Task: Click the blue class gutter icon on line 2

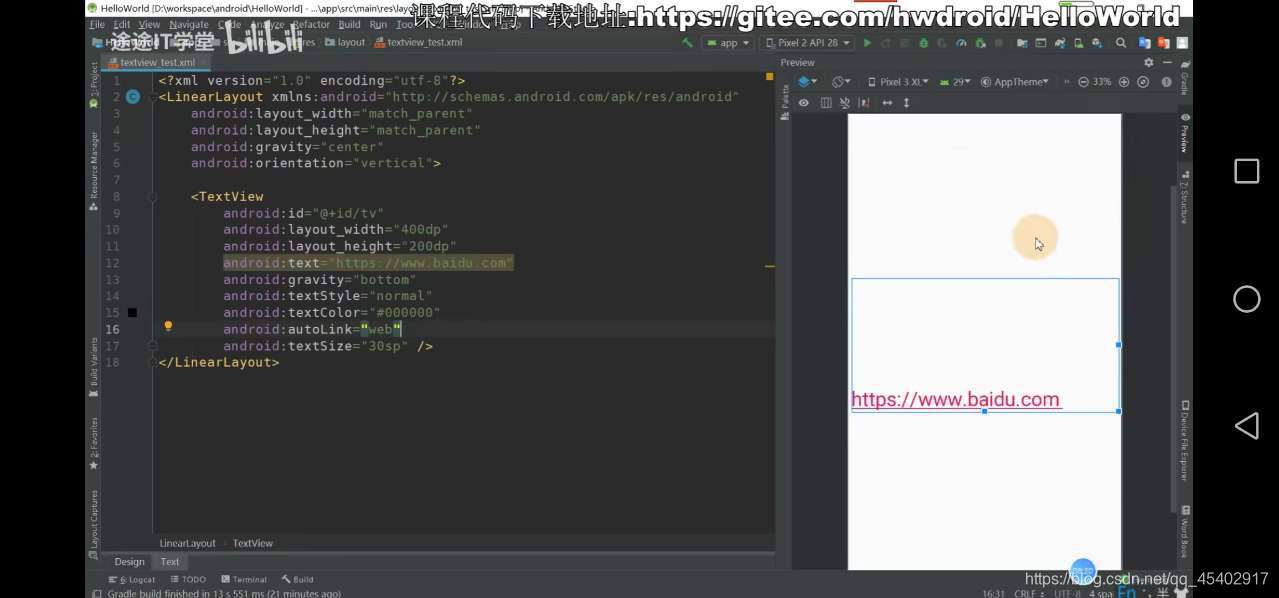Action: [x=132, y=97]
